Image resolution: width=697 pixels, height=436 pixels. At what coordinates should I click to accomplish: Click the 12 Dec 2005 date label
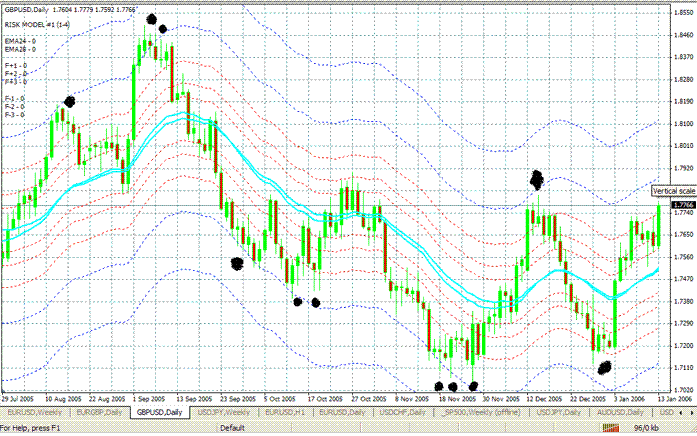[x=544, y=399]
